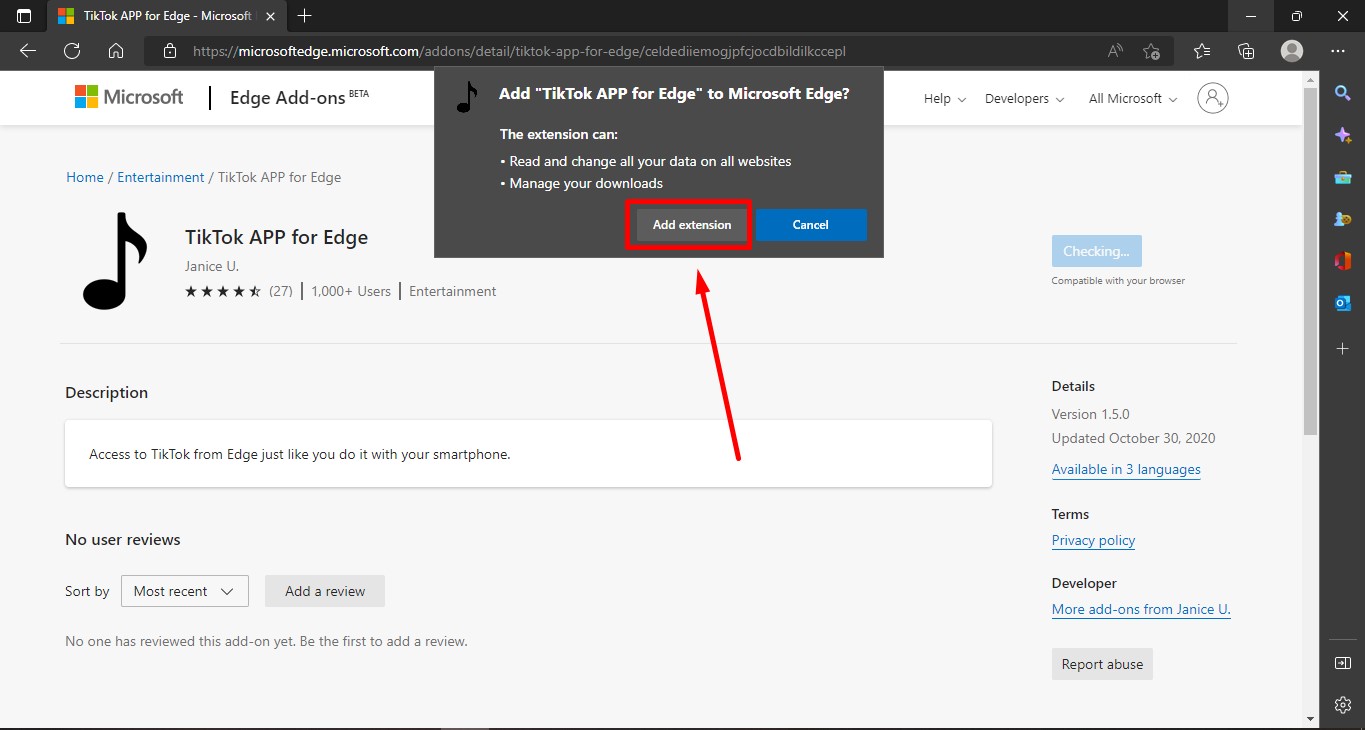Click the Microsoft logo

tap(129, 97)
